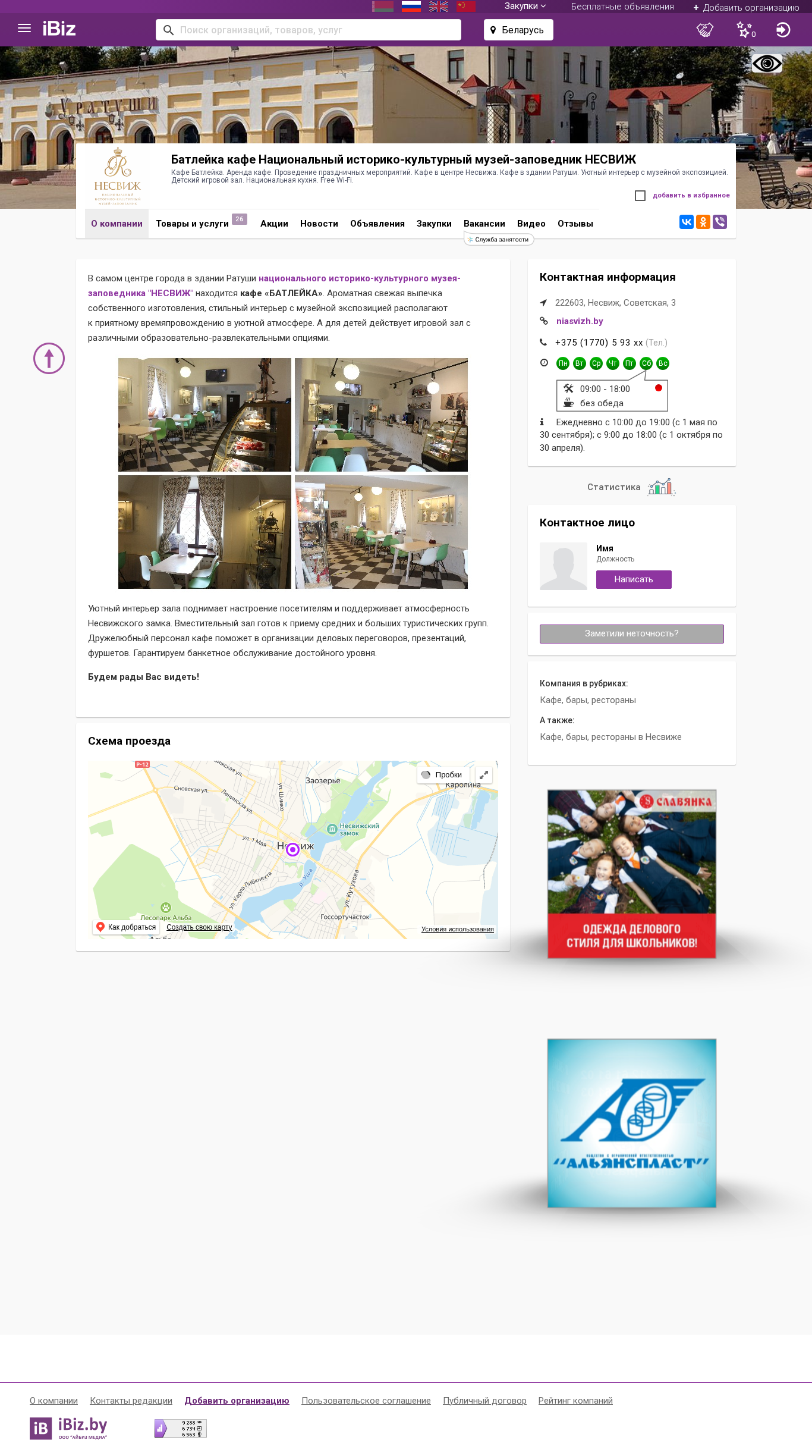Image resolution: width=812 pixels, height=1456 pixels.
Task: Open the niasvizh.by website link
Action: point(580,321)
